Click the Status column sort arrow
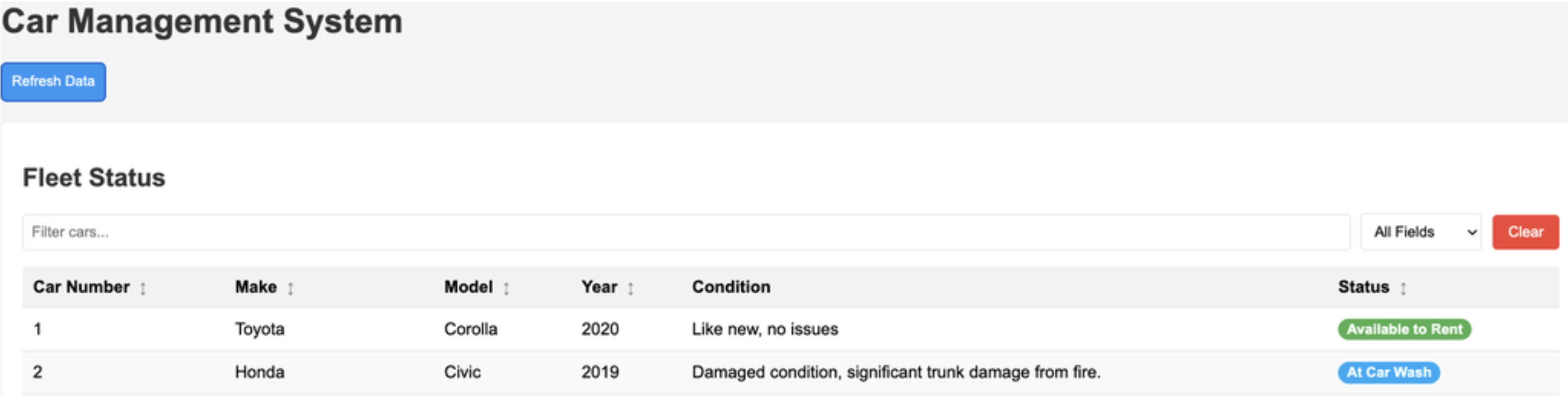 coord(1403,287)
